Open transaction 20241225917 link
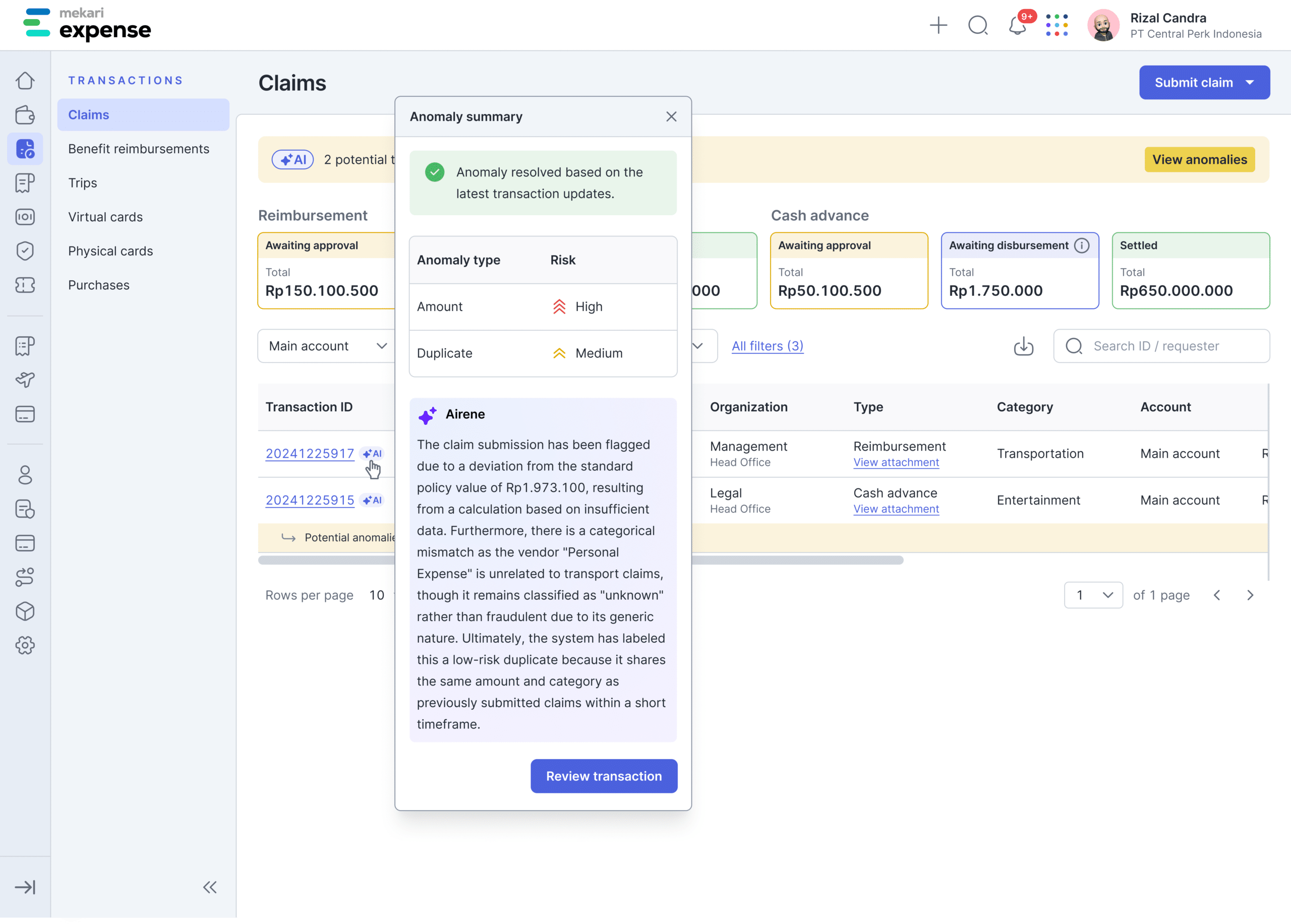 (310, 454)
